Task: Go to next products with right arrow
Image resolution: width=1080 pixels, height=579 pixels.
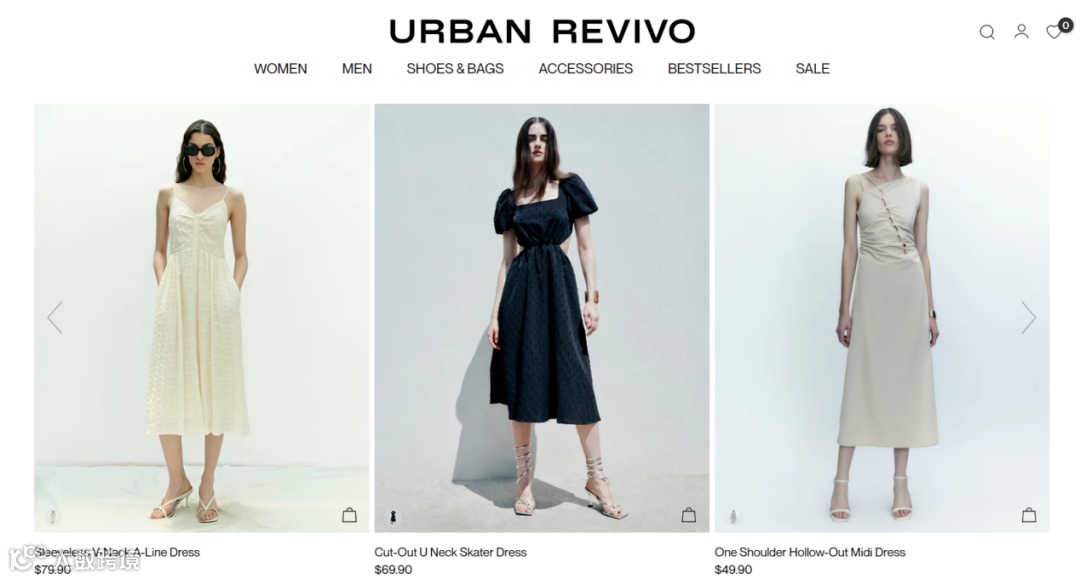Action: [1028, 317]
